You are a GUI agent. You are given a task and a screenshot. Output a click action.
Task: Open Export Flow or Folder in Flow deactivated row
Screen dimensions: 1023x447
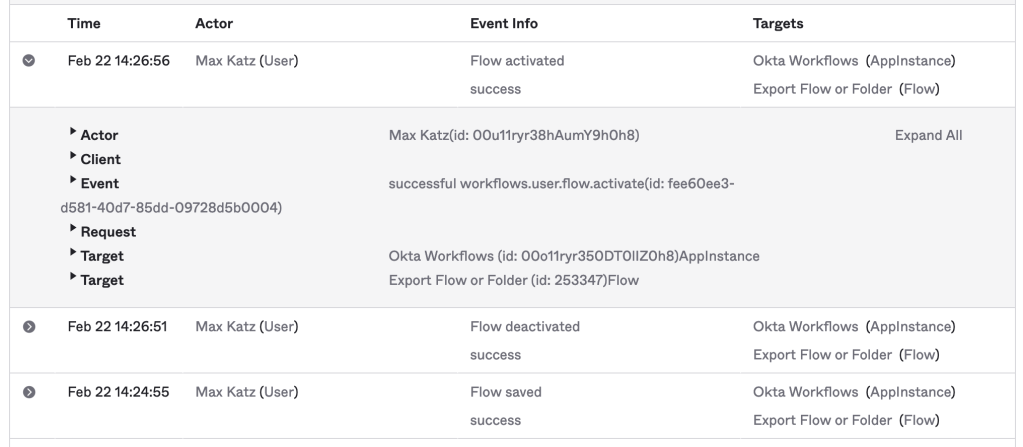point(822,355)
